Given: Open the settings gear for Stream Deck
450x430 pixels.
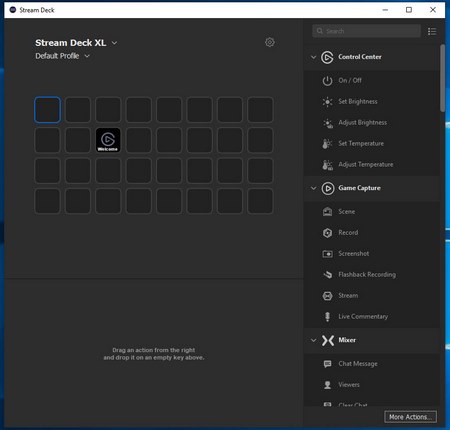Looking at the screenshot, I should click(270, 42).
